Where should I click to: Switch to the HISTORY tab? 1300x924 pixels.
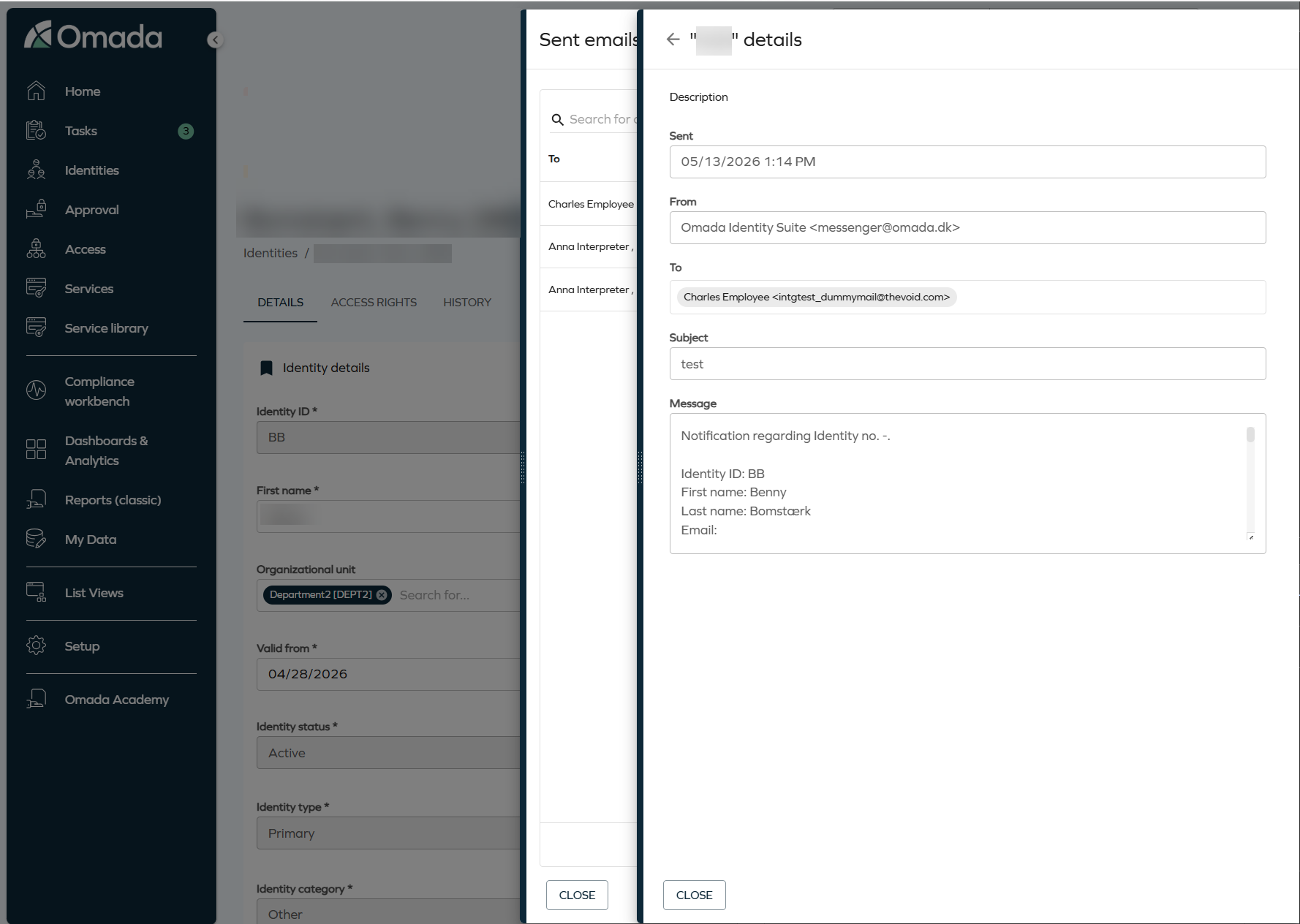tap(467, 303)
